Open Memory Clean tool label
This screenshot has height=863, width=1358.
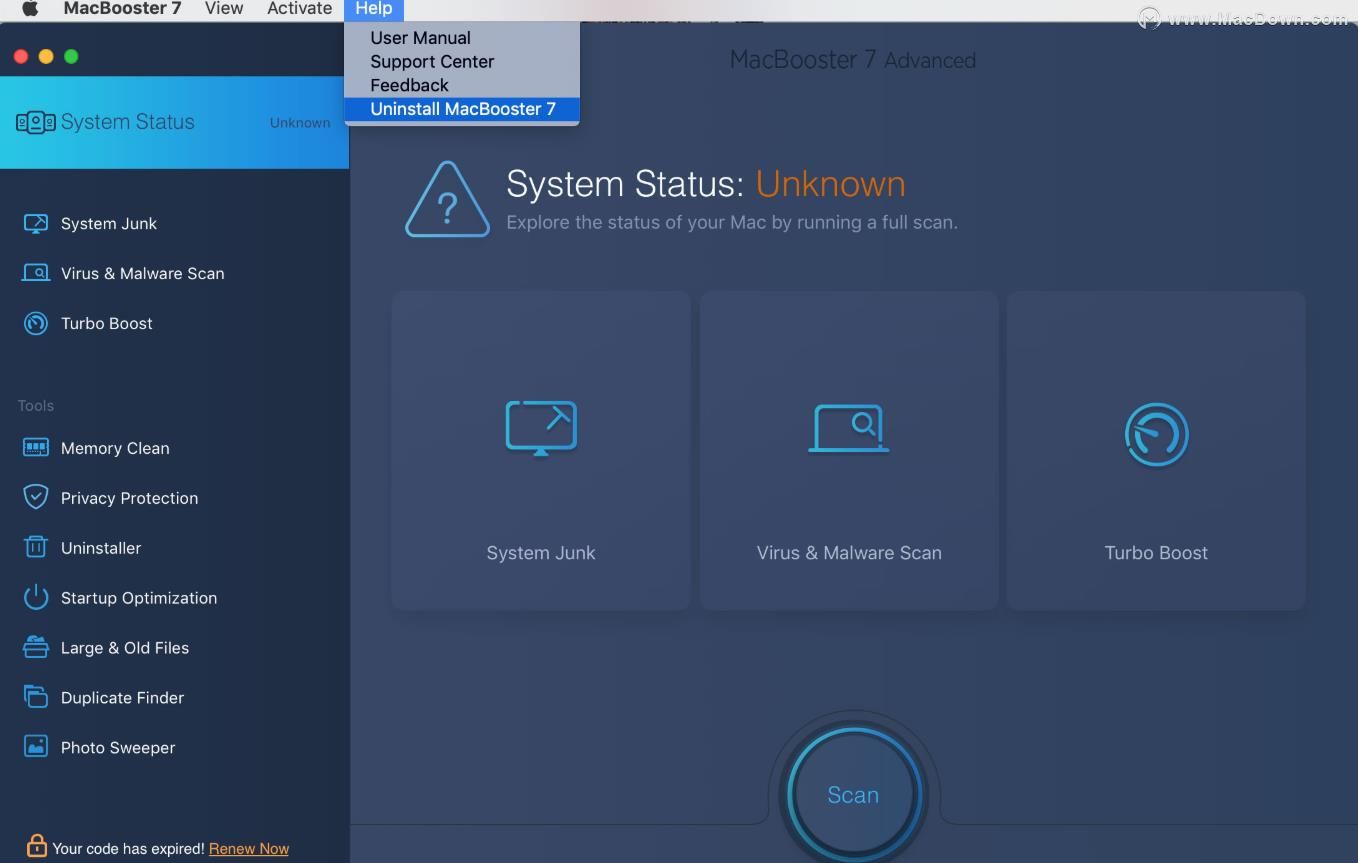[115, 448]
